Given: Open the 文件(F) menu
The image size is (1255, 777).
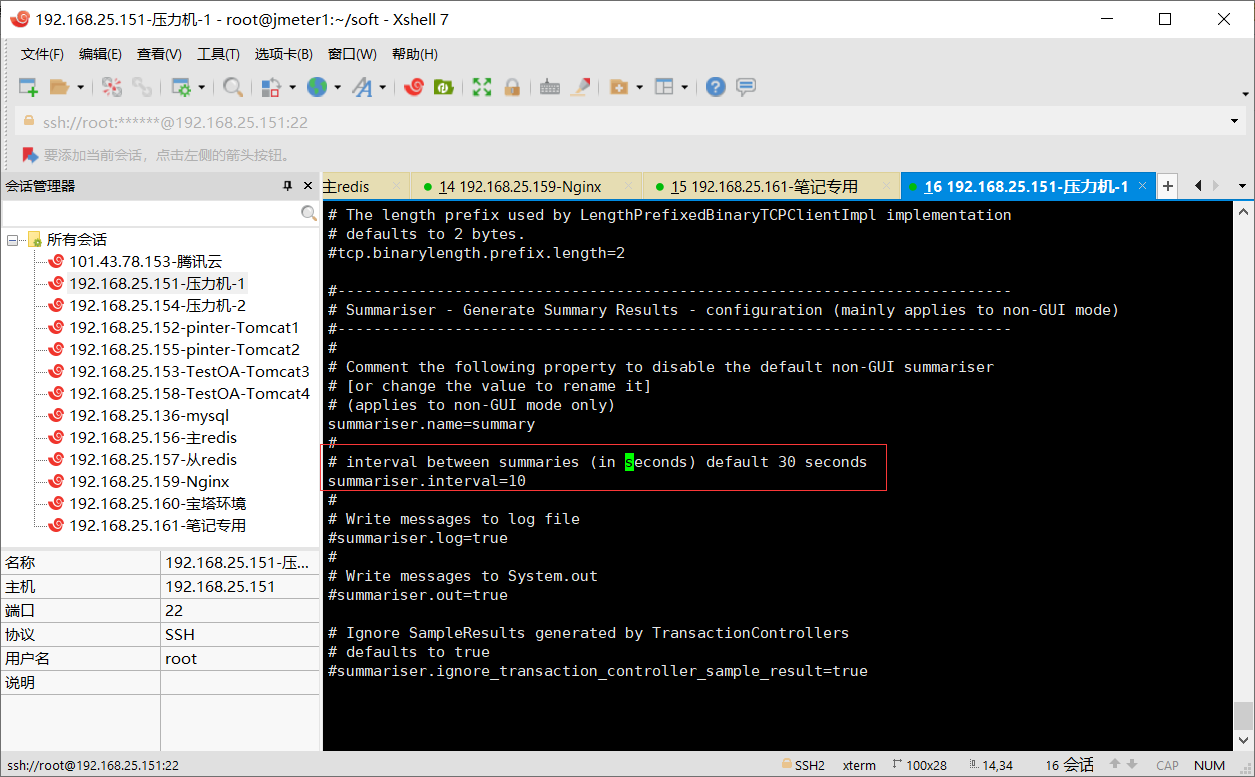Looking at the screenshot, I should coord(42,54).
